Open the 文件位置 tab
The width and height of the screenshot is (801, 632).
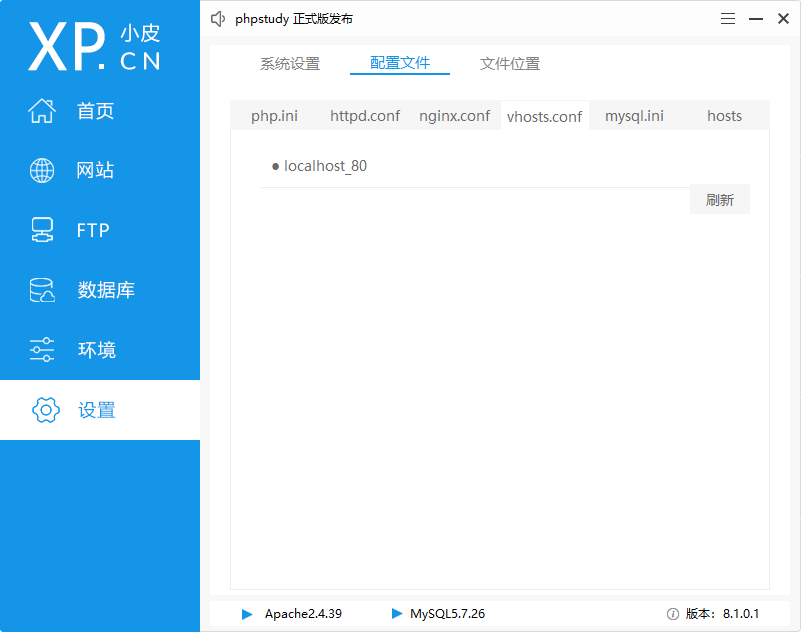pyautogui.click(x=508, y=62)
